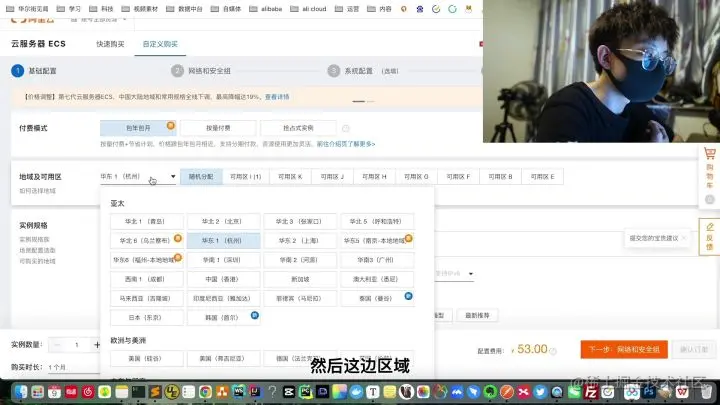Select 抢占式实例 billing mode
720x405 pixels.
pos(298,128)
